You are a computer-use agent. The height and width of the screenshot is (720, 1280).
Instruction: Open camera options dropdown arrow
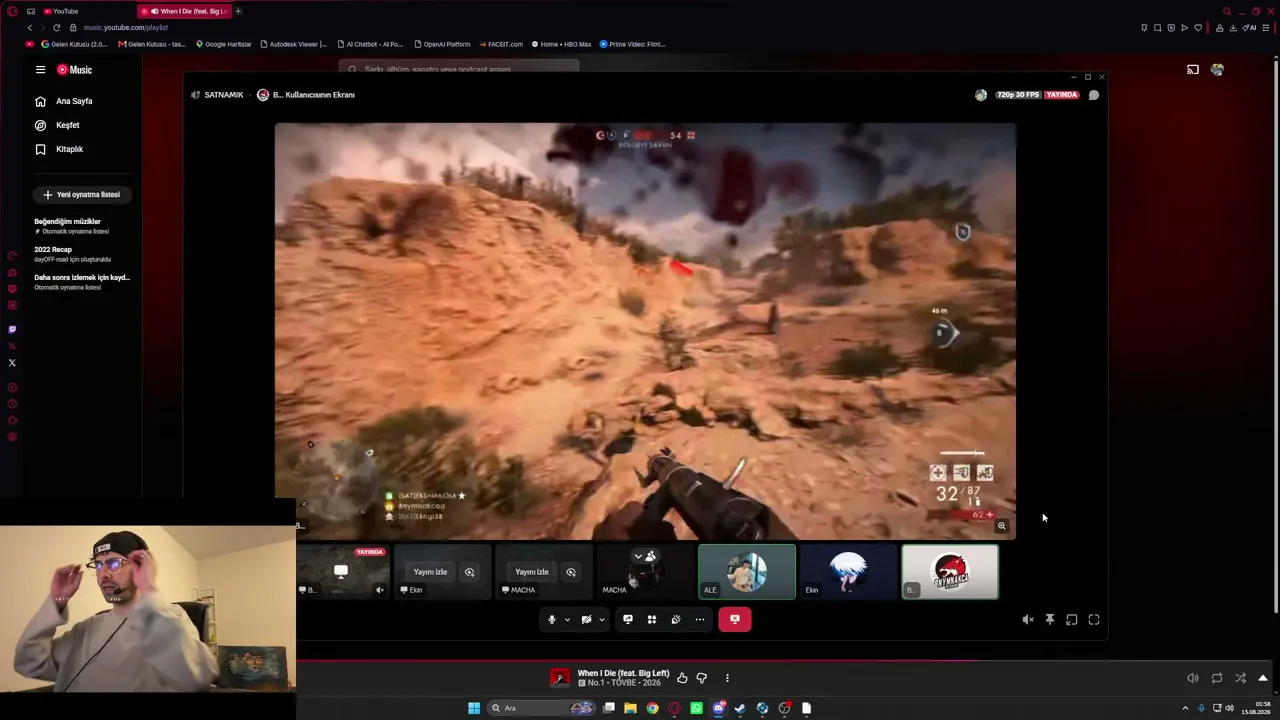[x=601, y=619]
